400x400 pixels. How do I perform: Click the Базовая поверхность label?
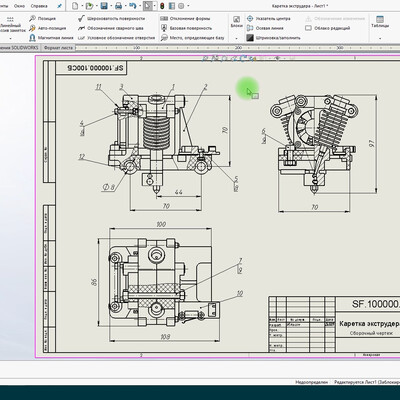(191, 28)
